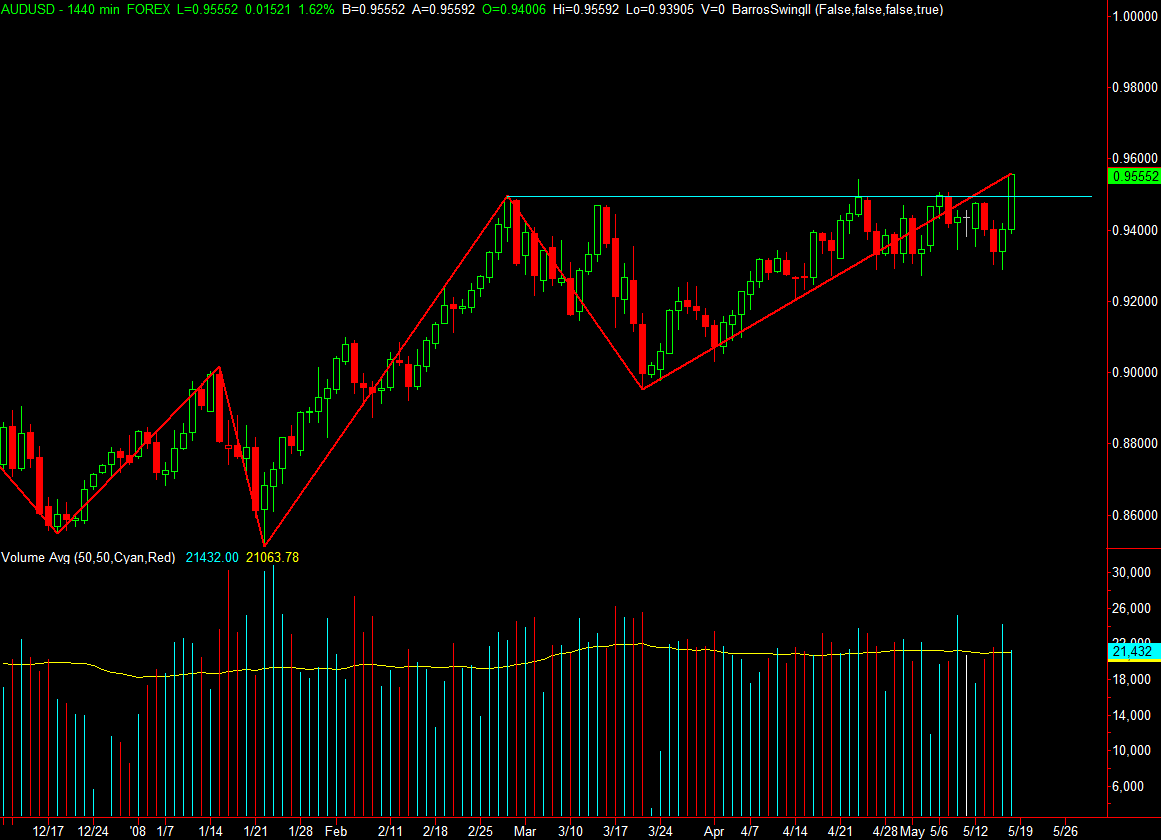The image size is (1161, 840).
Task: Click the 1/14 date axis label
Action: click(211, 831)
